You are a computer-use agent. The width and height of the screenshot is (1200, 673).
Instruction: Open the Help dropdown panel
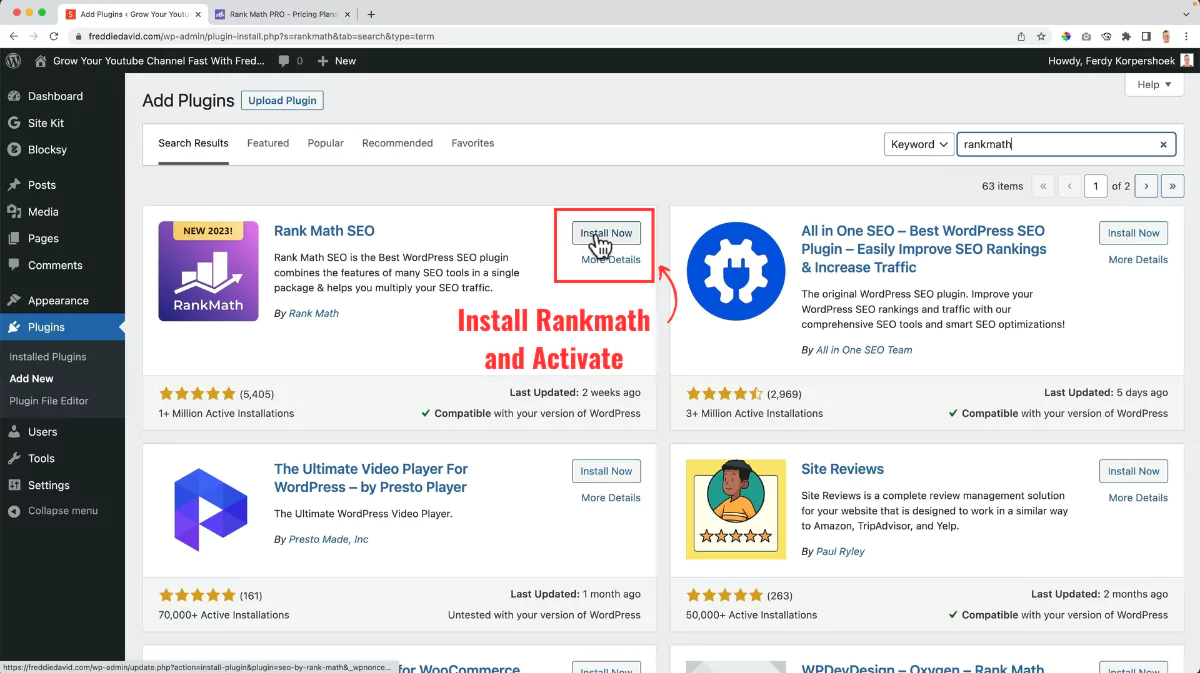tap(1154, 84)
